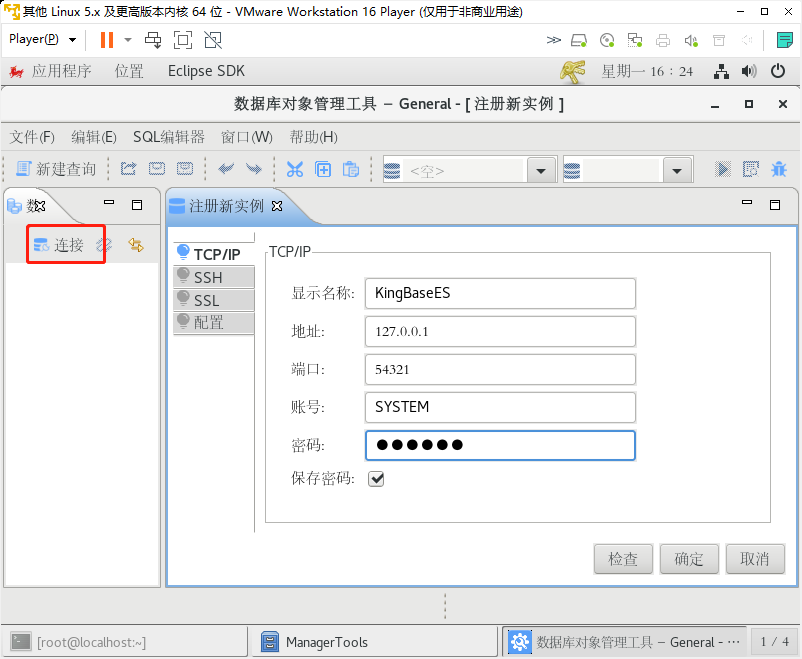Image resolution: width=802 pixels, height=659 pixels.
Task: Open dropdown arrow next to pause button
Action: click(x=128, y=39)
